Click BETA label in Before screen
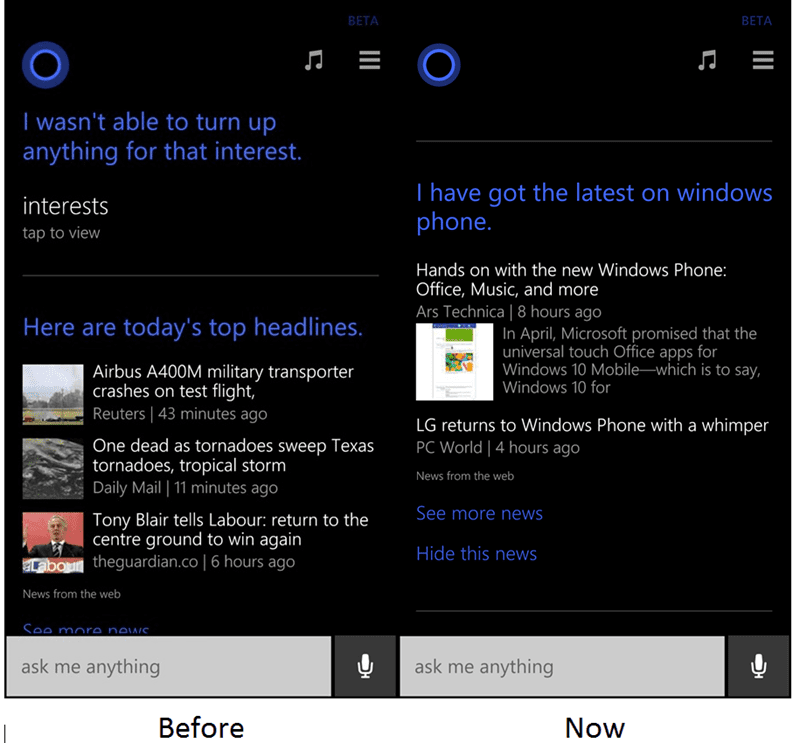800x743 pixels. point(363,21)
